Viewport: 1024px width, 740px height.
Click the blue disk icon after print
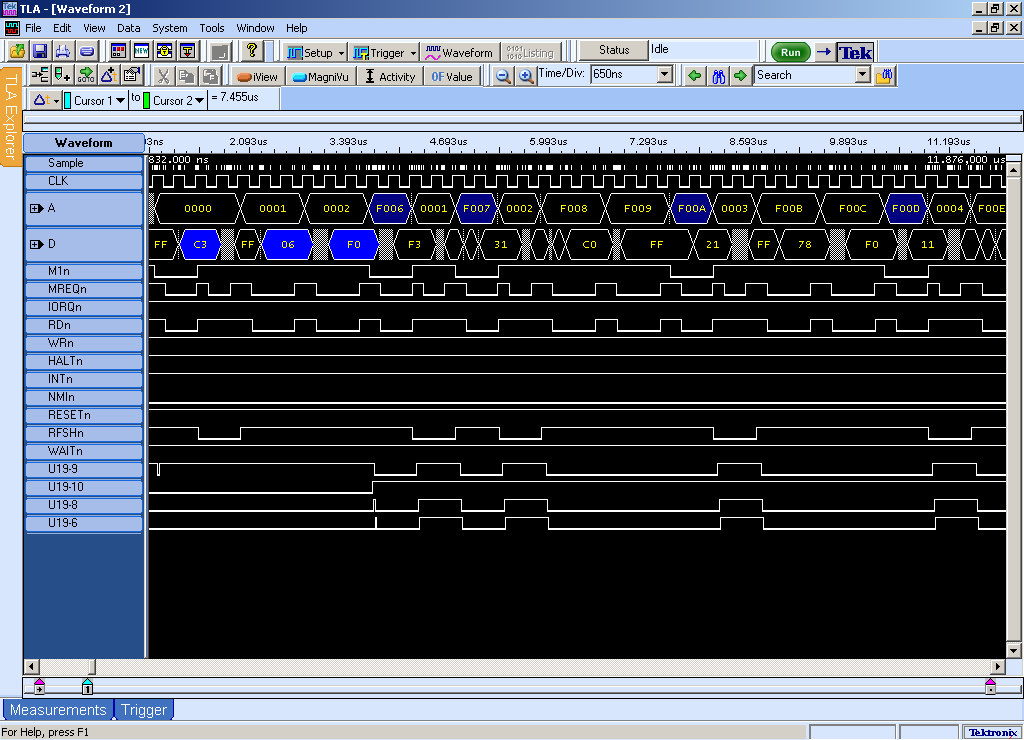pos(86,51)
